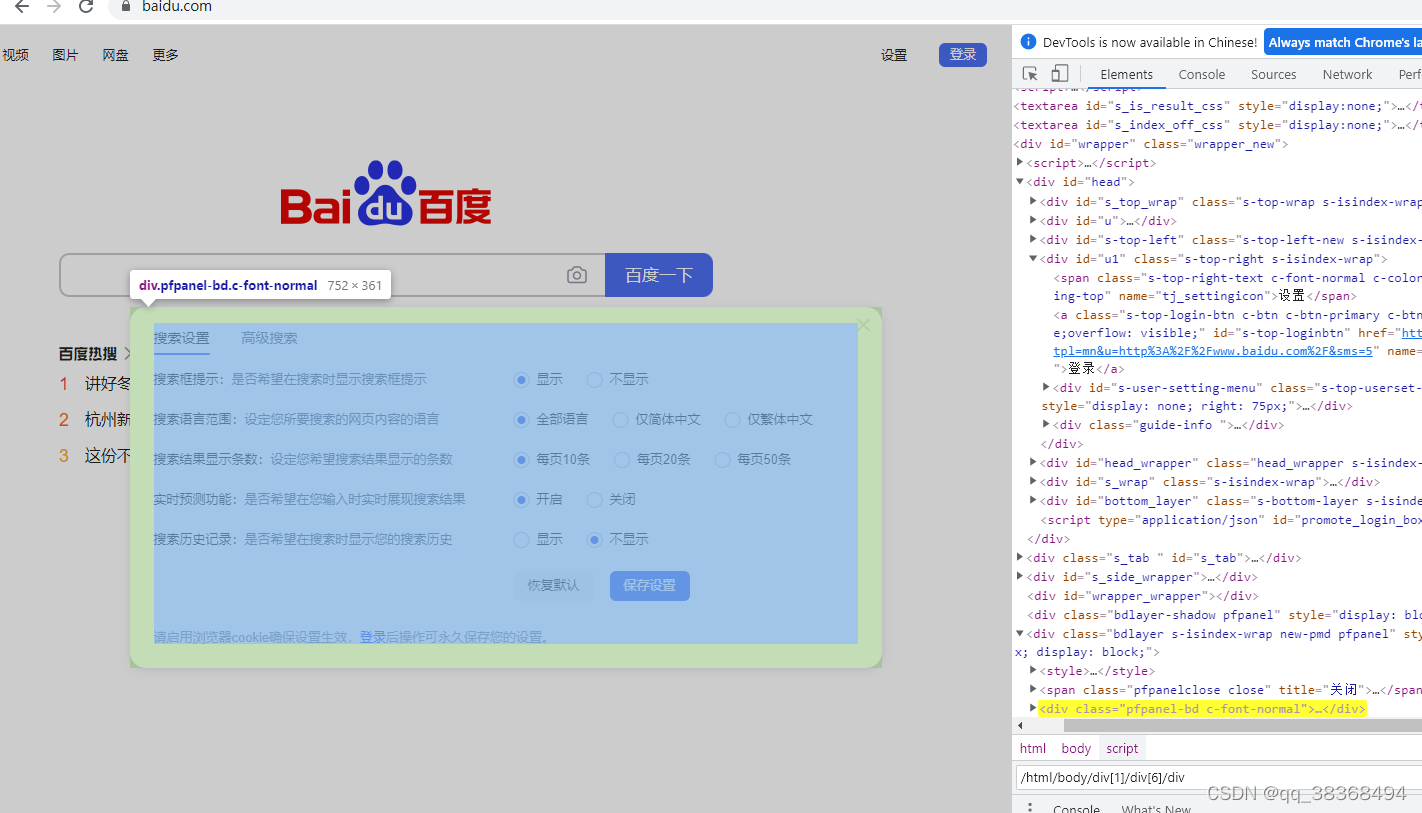Open the What's New drawer tab
Image resolution: width=1422 pixels, height=813 pixels.
click(1156, 807)
